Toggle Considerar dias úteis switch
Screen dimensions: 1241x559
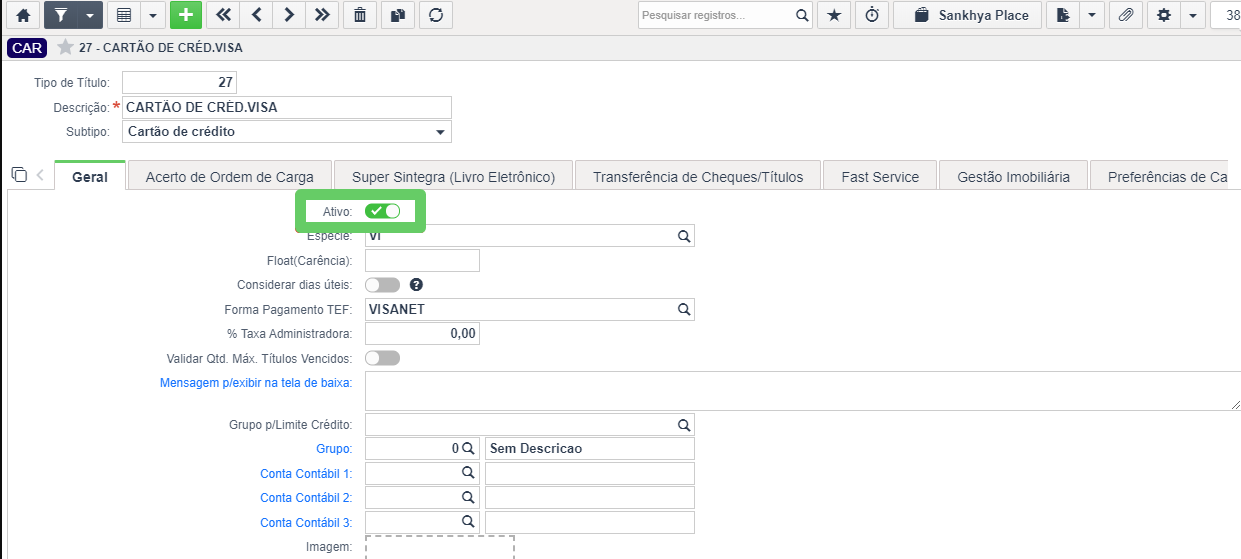pos(382,285)
